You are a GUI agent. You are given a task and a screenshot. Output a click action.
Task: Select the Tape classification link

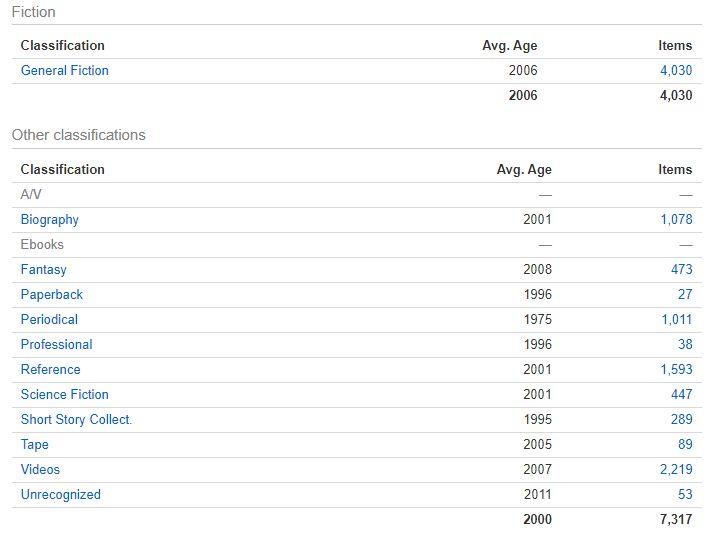(x=34, y=445)
